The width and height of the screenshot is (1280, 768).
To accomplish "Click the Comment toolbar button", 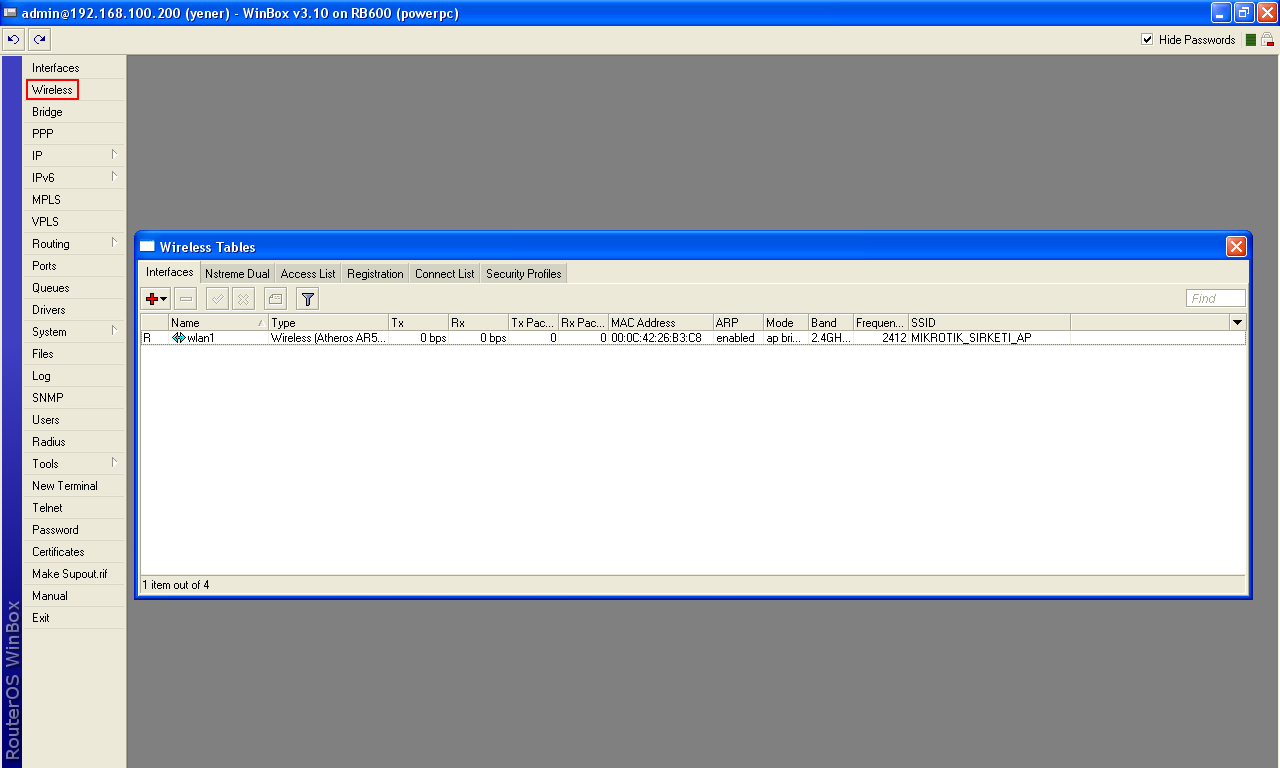I will (x=275, y=298).
